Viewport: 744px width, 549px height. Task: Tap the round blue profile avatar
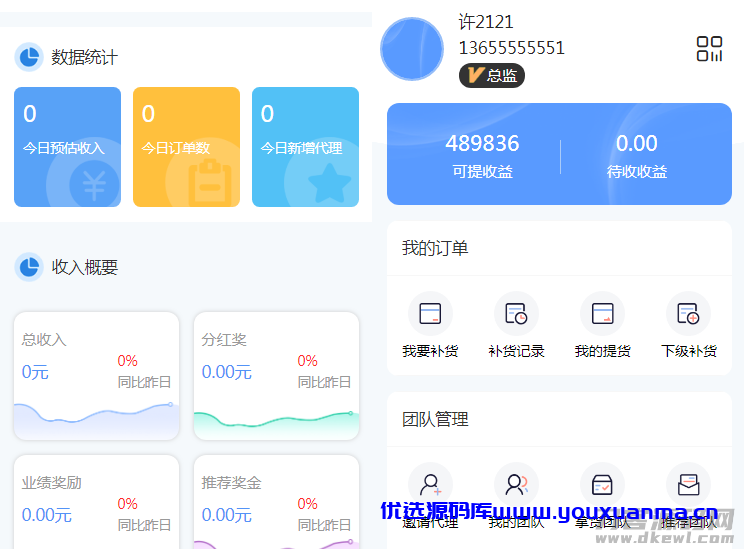click(x=412, y=49)
